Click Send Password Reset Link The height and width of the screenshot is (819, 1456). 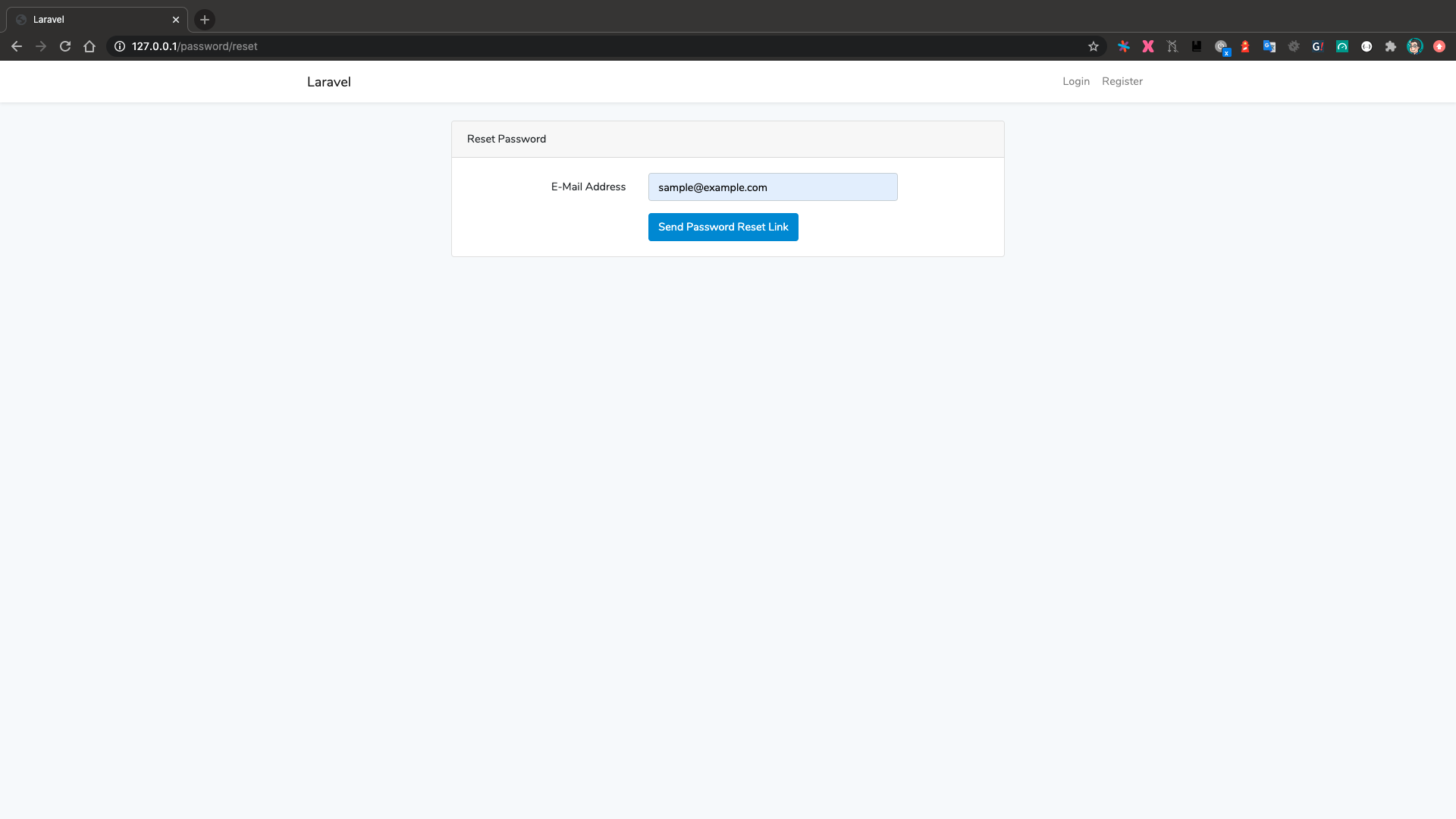[723, 227]
